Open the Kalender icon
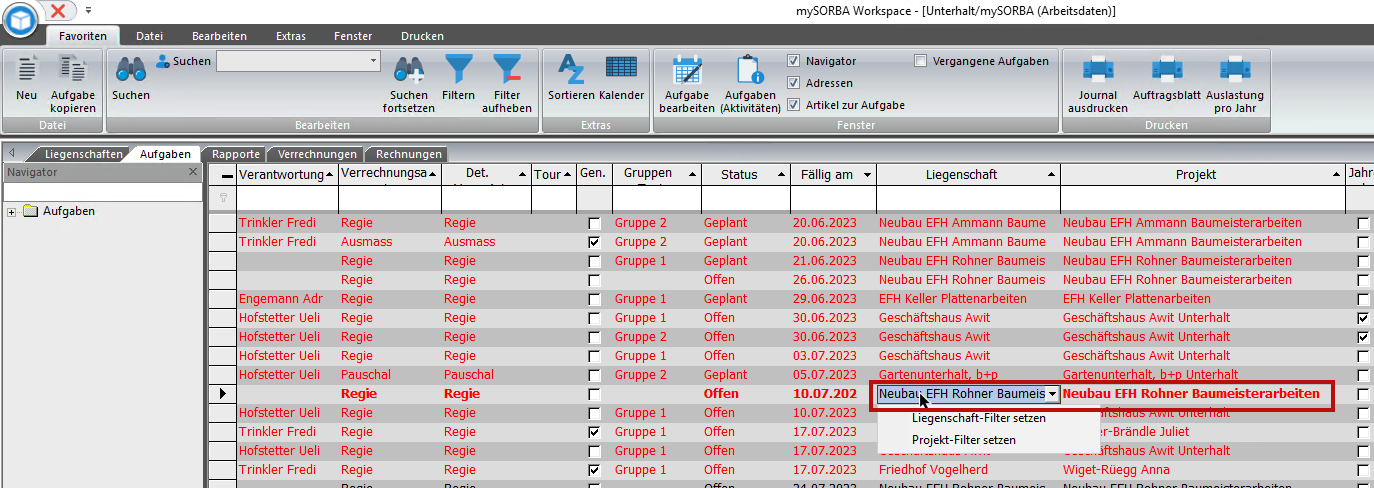The width and height of the screenshot is (1374, 488). [622, 68]
